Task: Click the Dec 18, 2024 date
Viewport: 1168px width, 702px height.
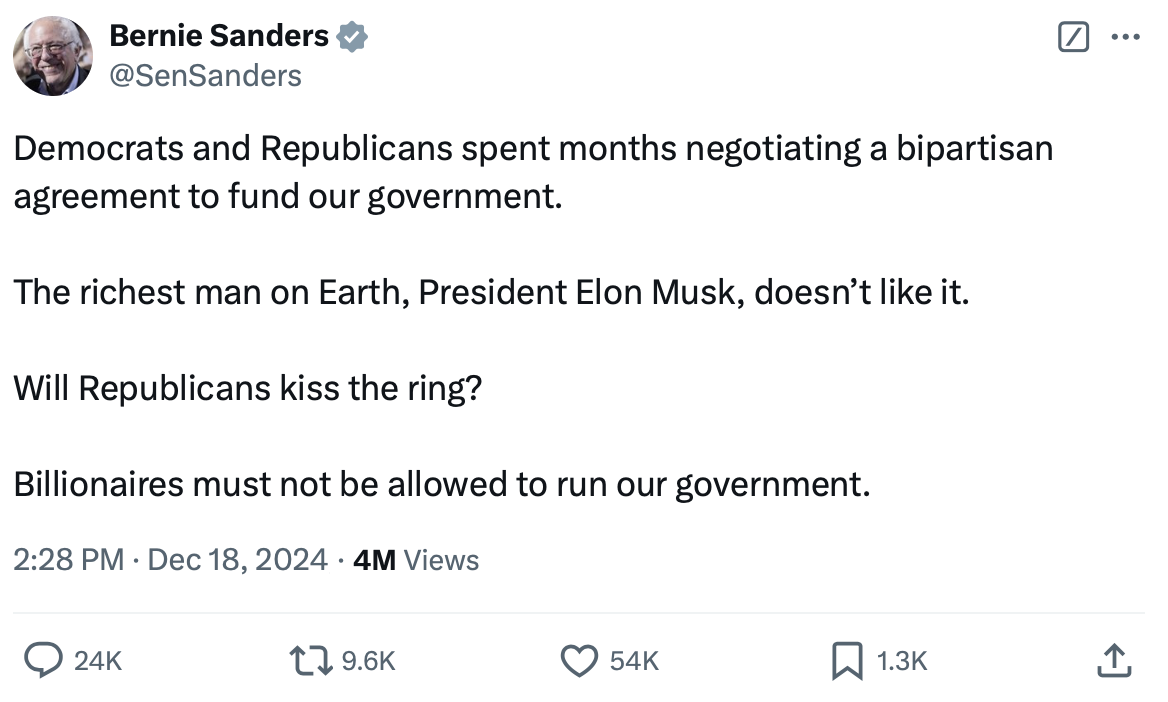Action: click(x=237, y=560)
